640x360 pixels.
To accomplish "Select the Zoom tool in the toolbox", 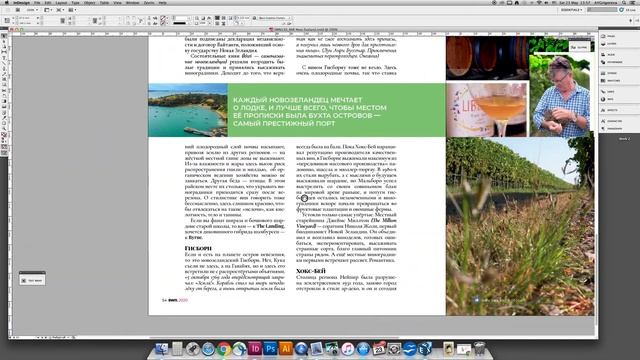I will click(4, 128).
